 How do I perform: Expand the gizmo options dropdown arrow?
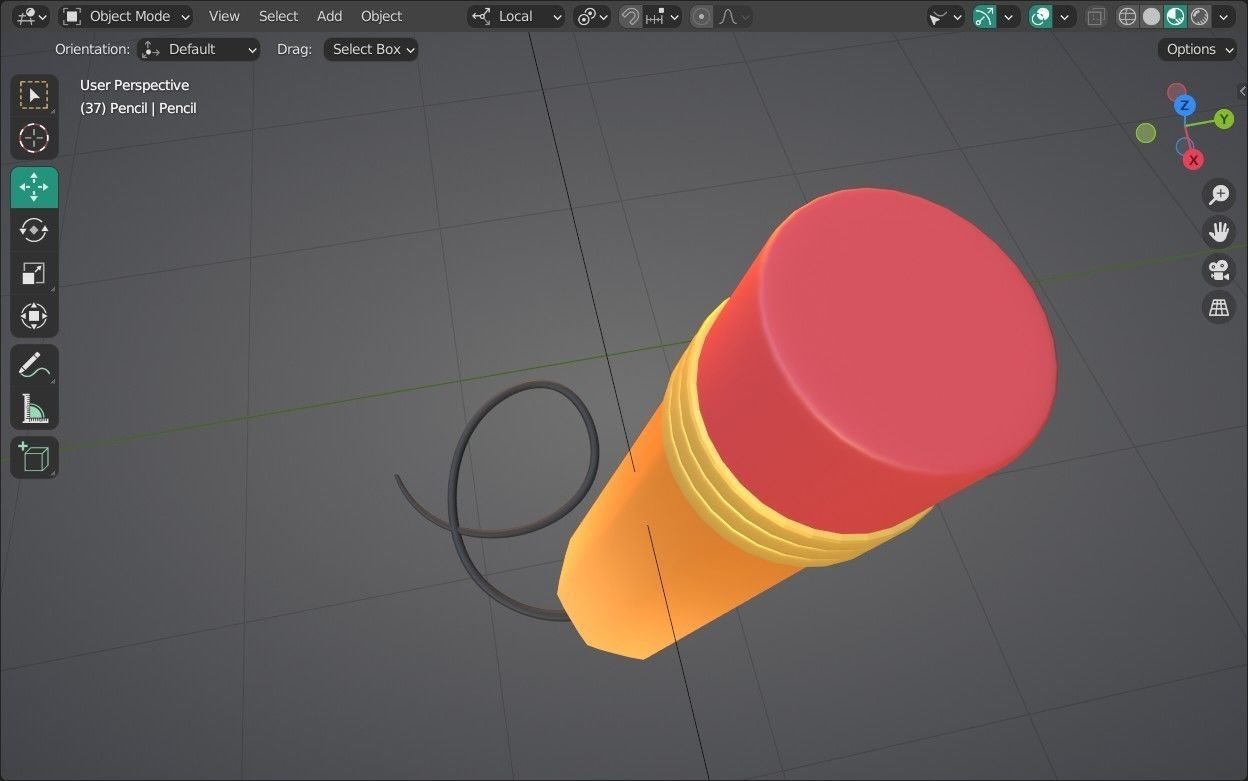(1009, 16)
